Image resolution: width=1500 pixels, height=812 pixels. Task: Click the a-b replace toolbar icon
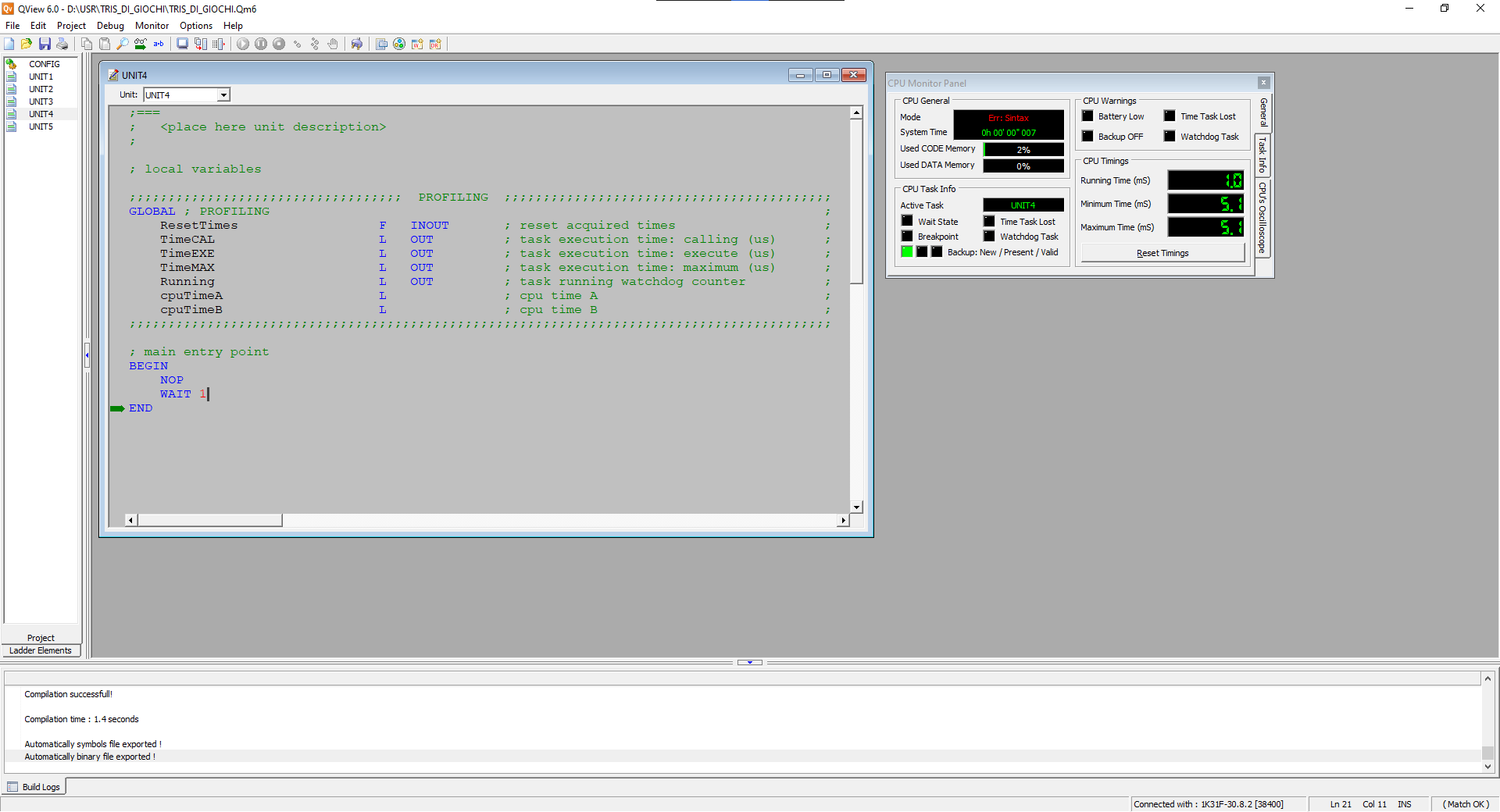click(159, 45)
